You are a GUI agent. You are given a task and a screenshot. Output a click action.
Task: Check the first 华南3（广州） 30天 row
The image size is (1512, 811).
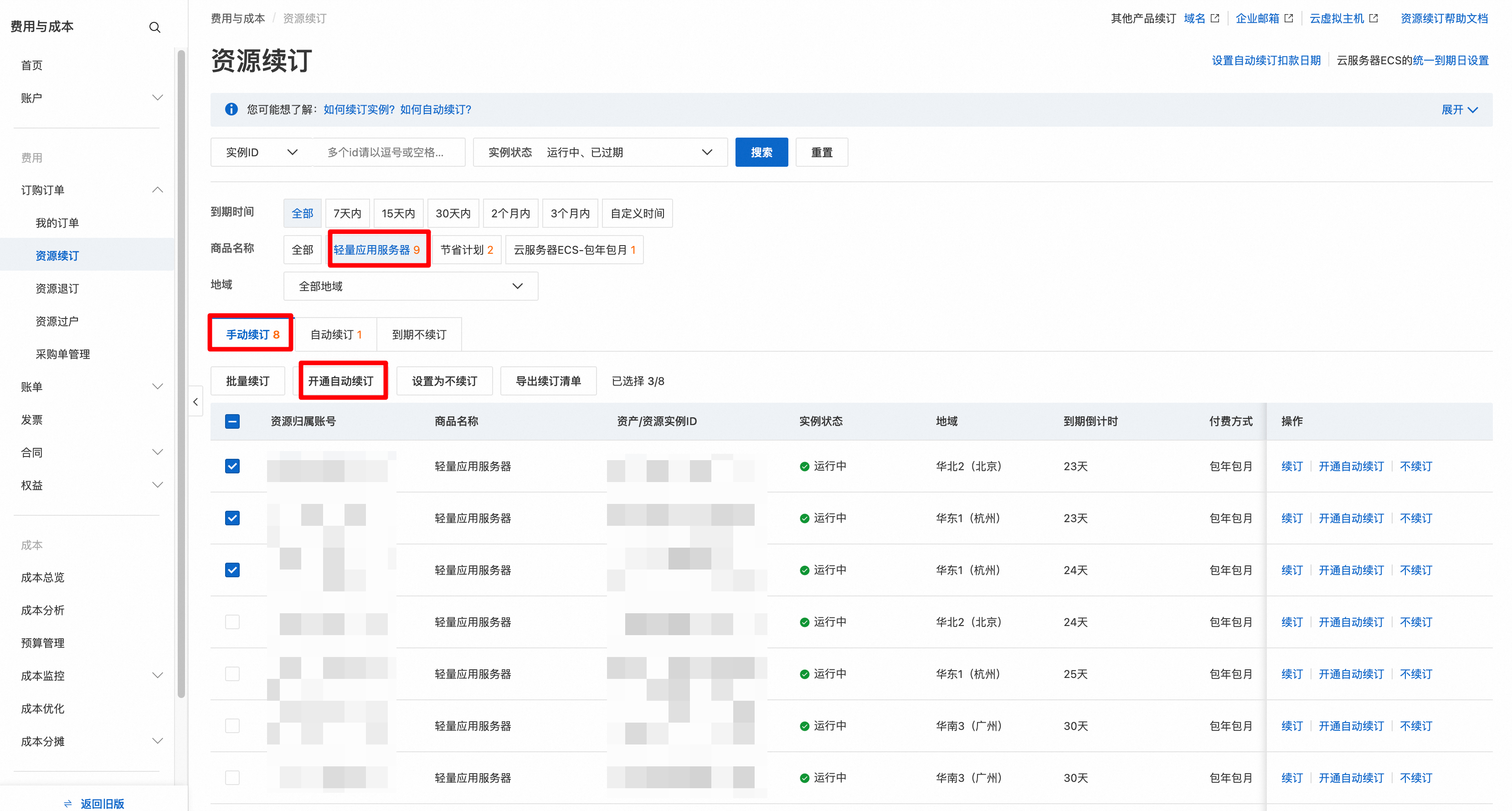232,726
